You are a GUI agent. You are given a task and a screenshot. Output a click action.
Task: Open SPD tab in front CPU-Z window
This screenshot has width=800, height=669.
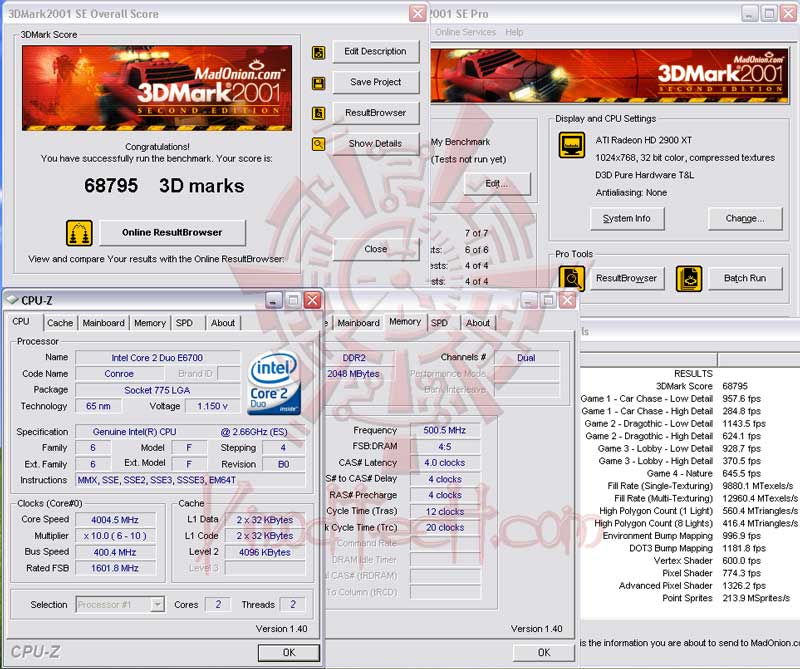tap(184, 323)
